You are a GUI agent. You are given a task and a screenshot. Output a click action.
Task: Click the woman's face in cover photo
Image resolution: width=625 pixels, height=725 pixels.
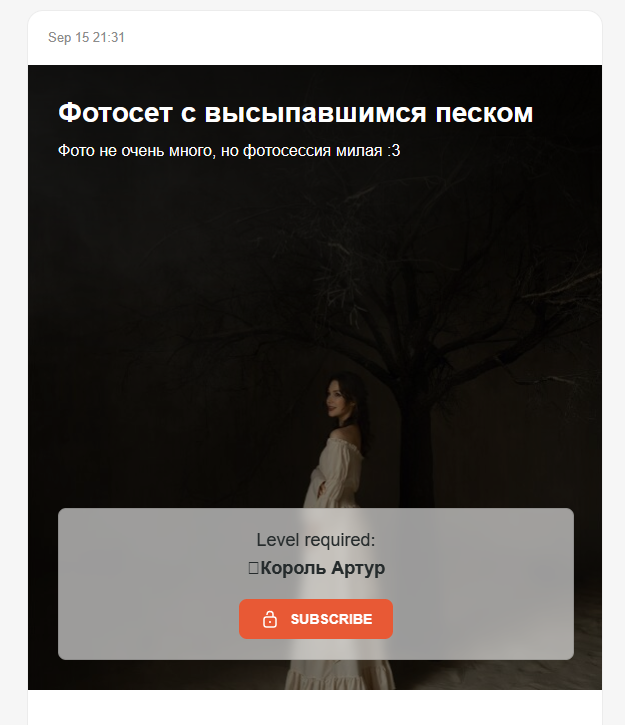pyautogui.click(x=335, y=399)
